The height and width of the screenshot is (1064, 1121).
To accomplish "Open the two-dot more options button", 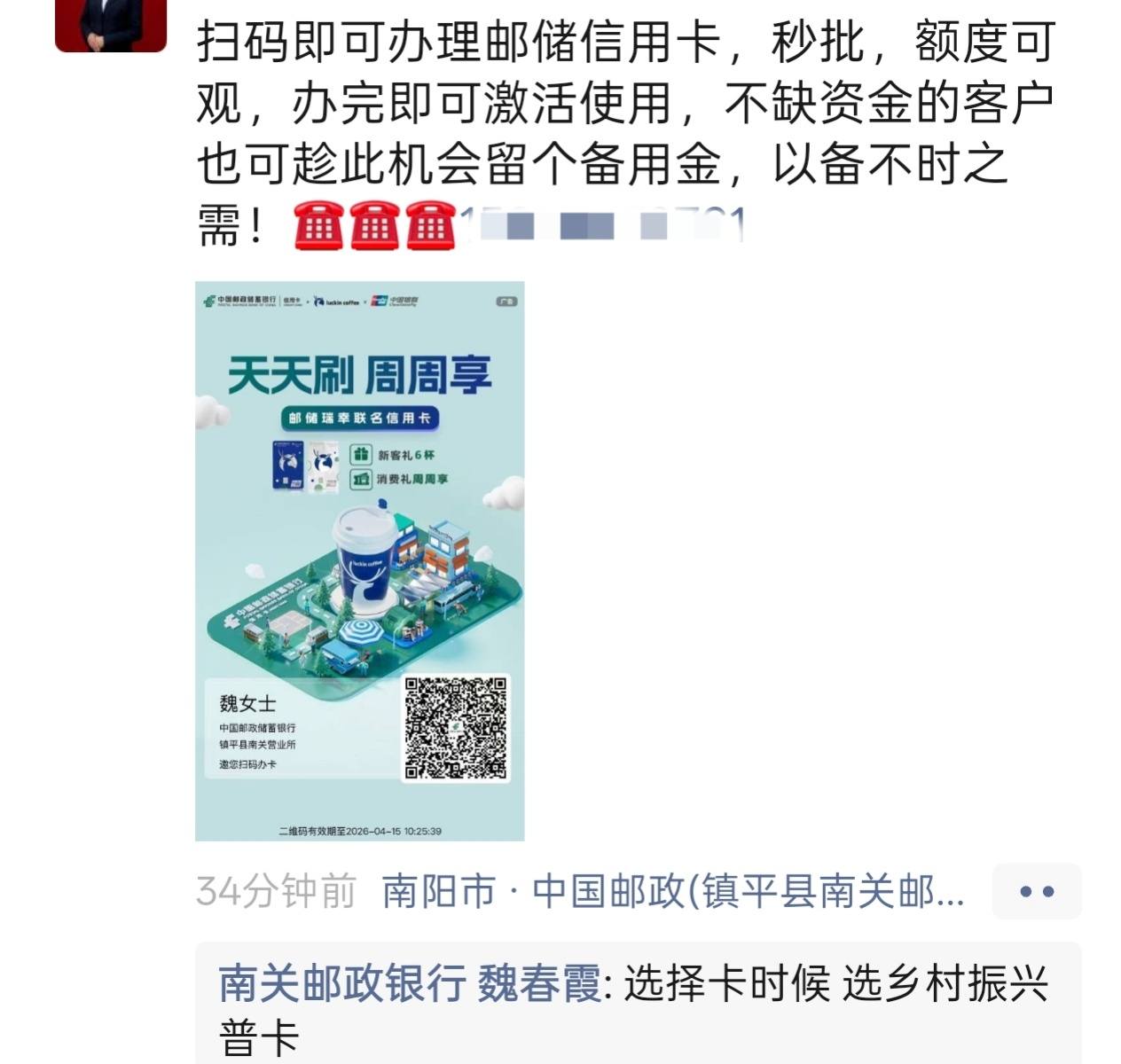I will click(x=1036, y=891).
